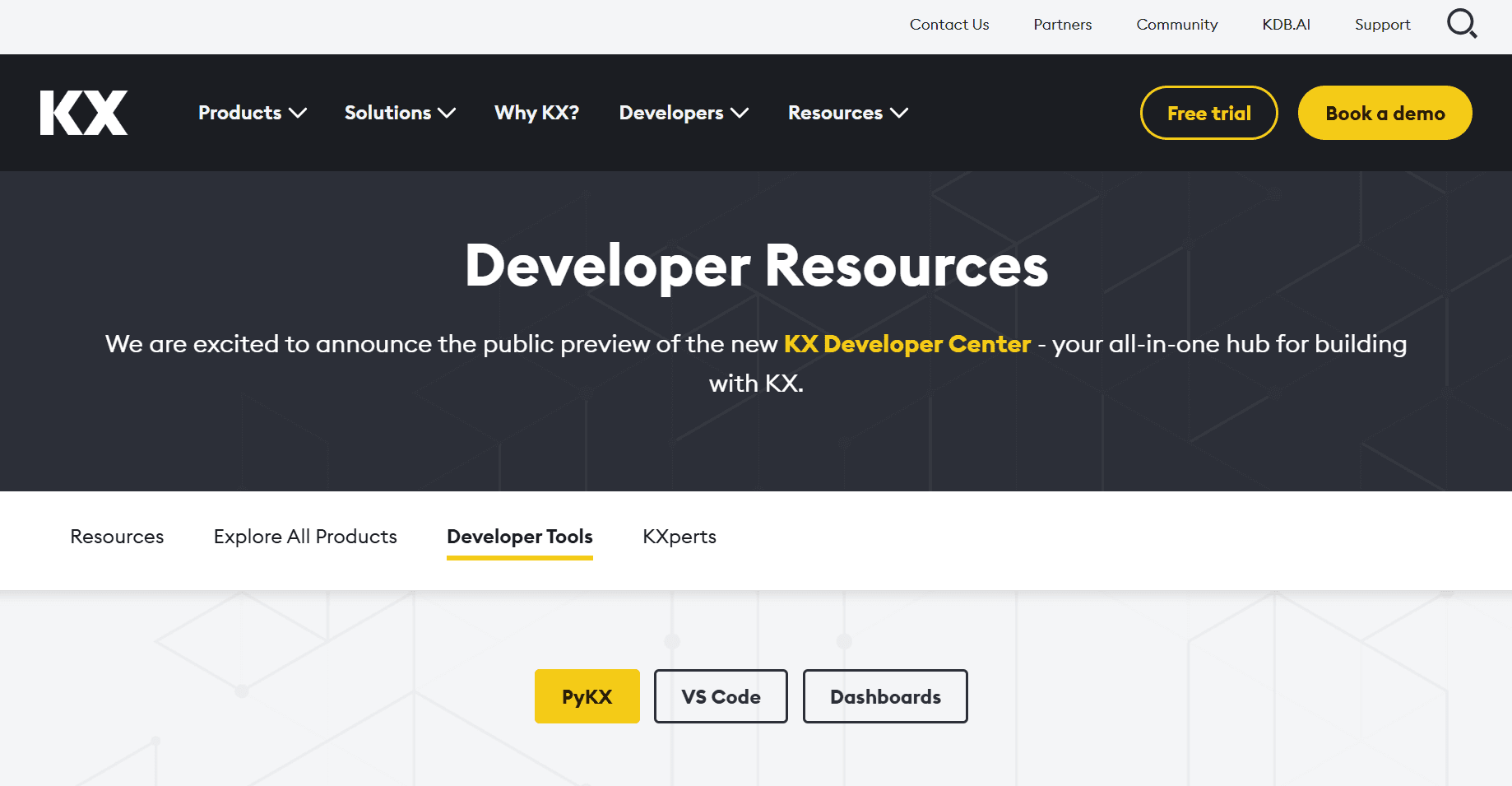Switch to the Resources section tab
This screenshot has width=1512, height=786.
point(117,537)
